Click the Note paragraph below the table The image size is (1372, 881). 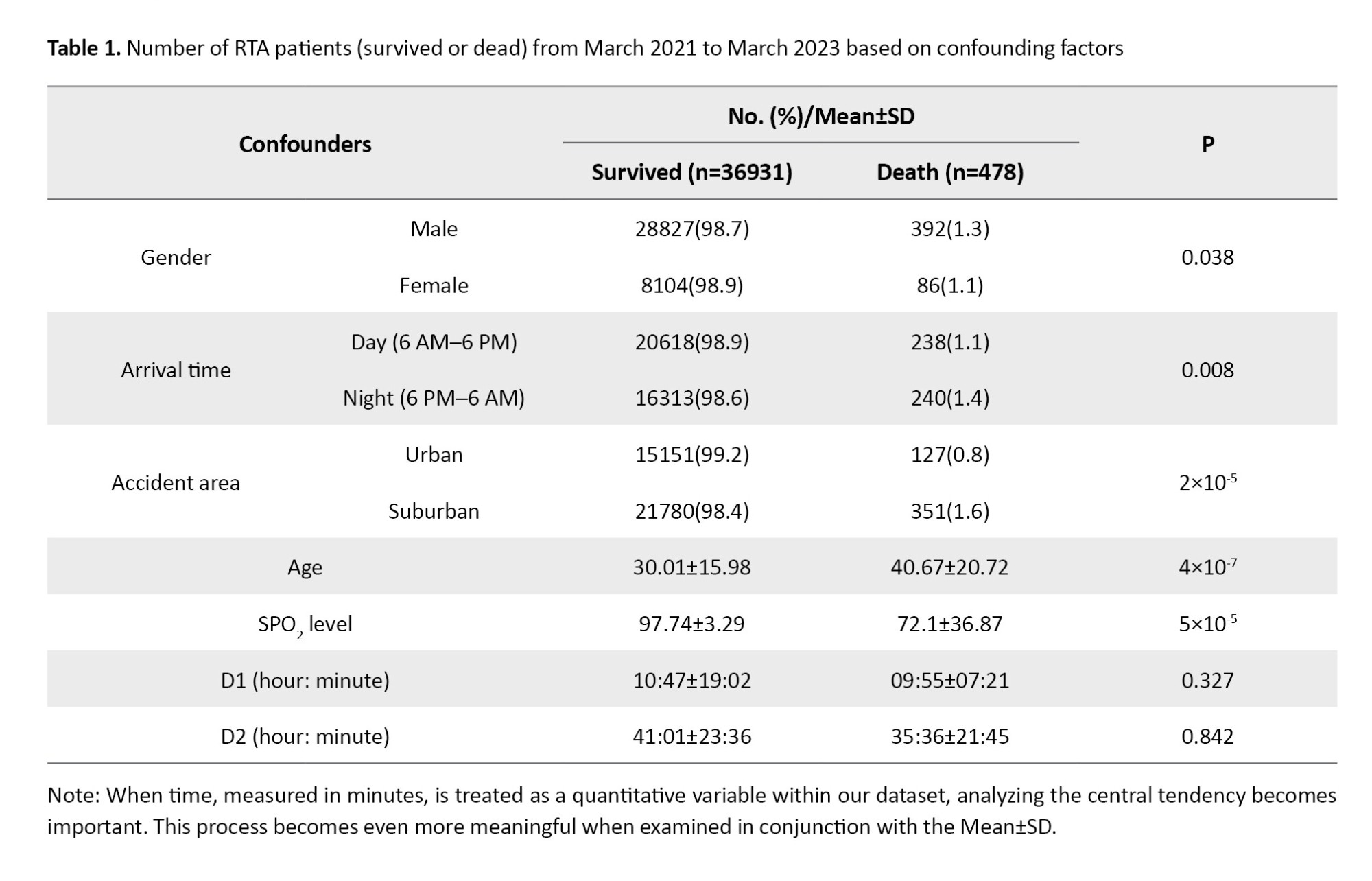tap(691, 810)
